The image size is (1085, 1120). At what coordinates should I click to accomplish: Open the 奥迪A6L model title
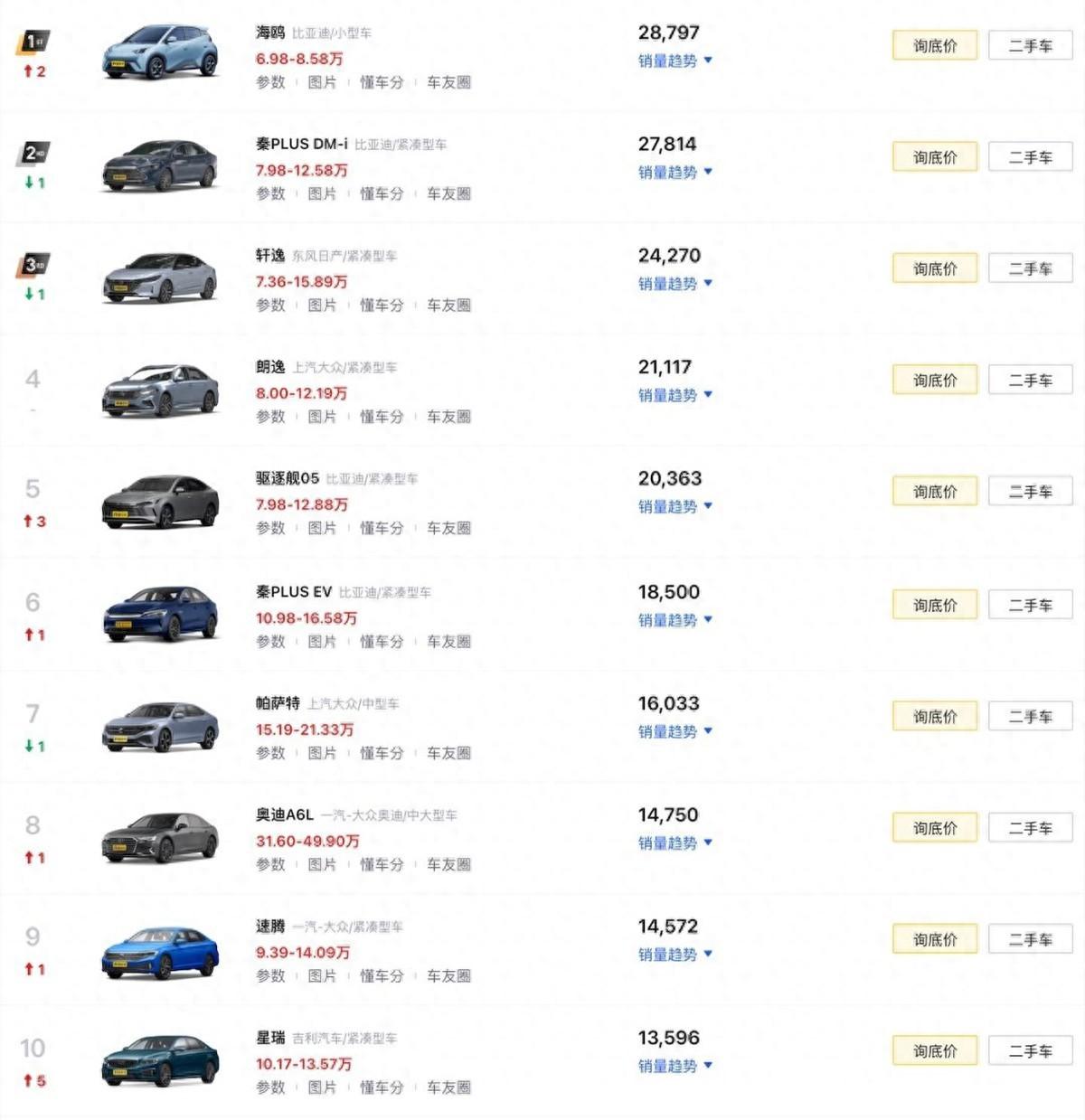(x=285, y=814)
